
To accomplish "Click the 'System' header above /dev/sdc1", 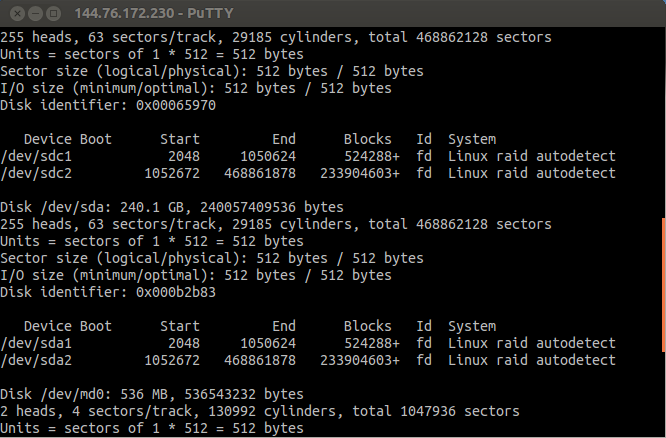I will 472,139.
